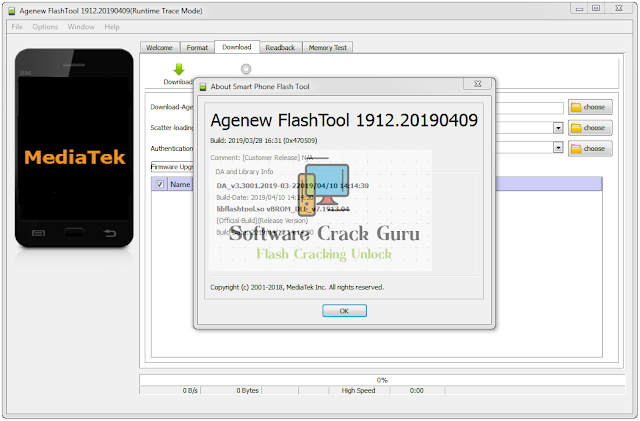Image resolution: width=640 pixels, height=421 pixels.
Task: Open the Window menu
Action: coord(81,27)
